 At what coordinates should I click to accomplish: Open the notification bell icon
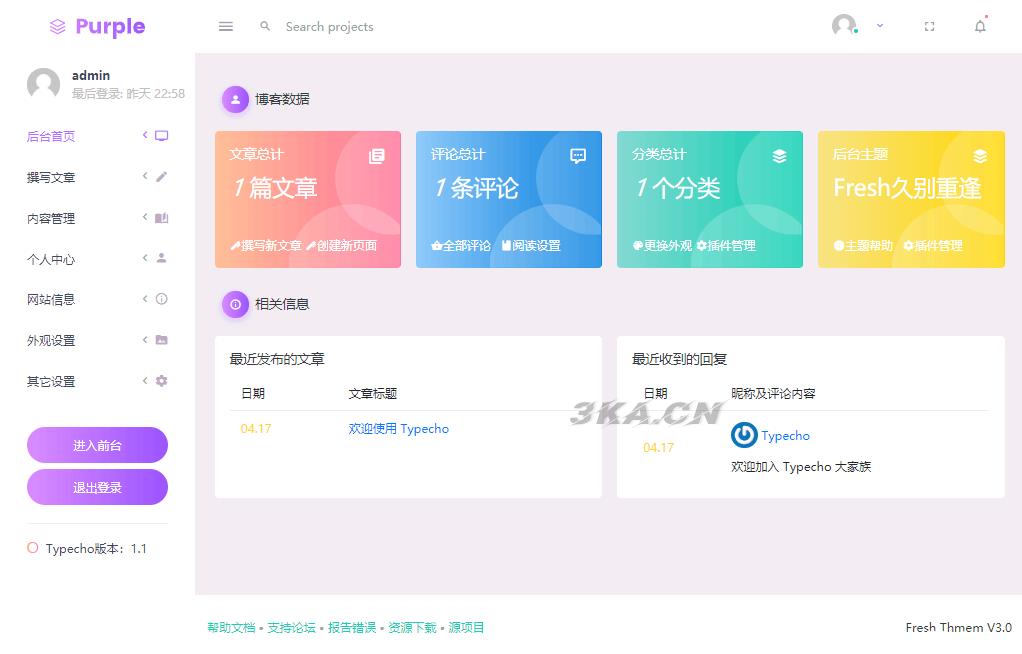pyautogui.click(x=981, y=26)
